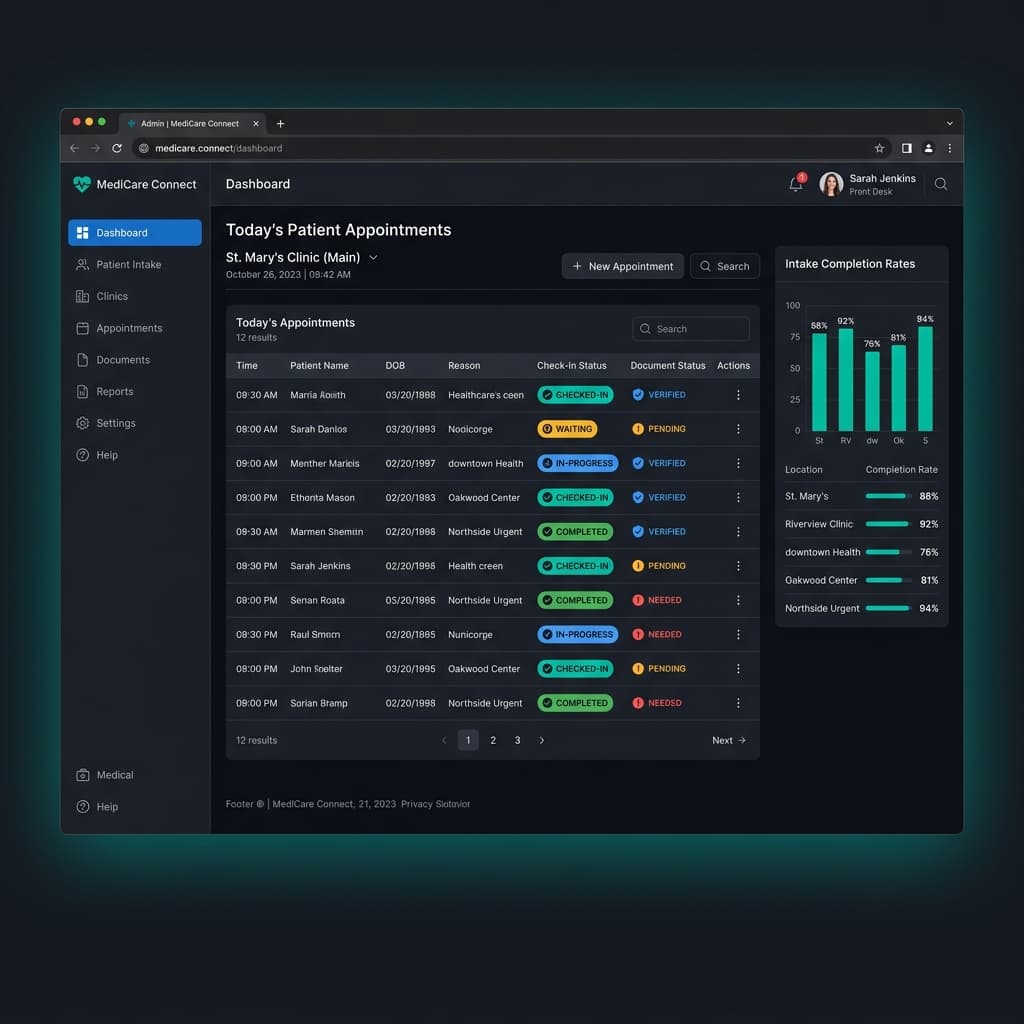Go forward in browser history
Screen dimensions: 1024x1024
point(95,148)
